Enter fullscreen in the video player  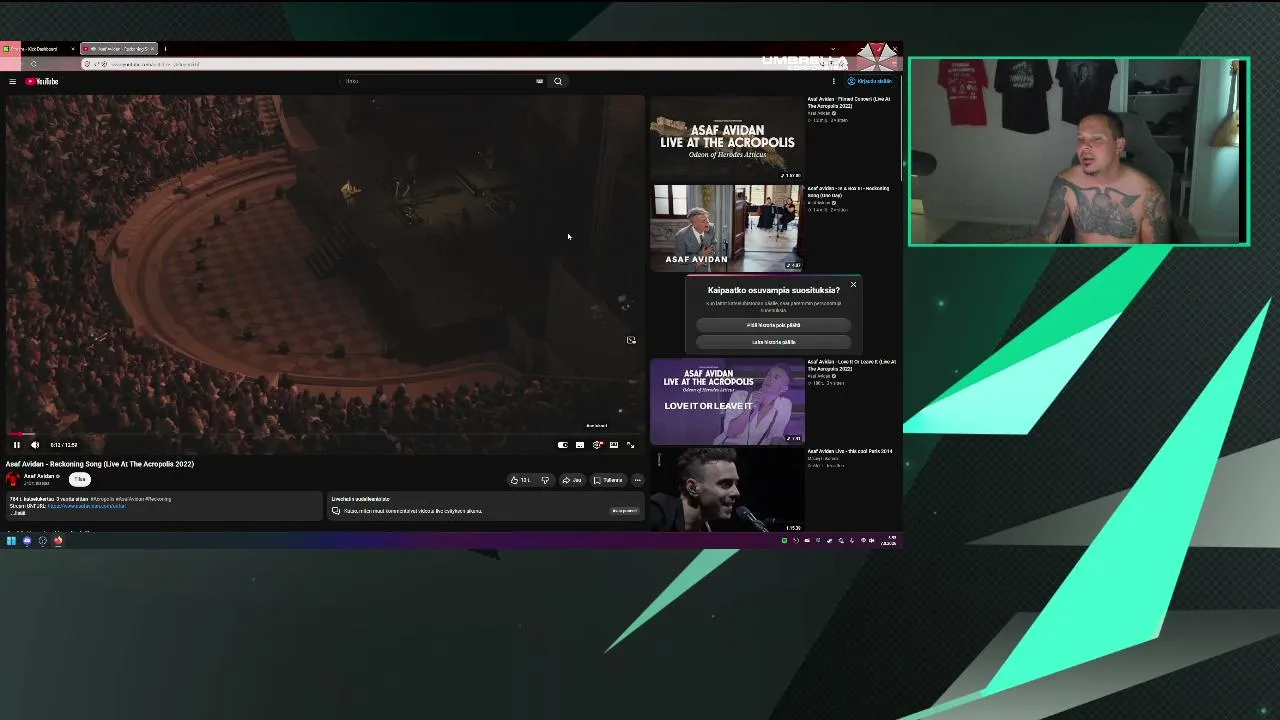tap(630, 445)
